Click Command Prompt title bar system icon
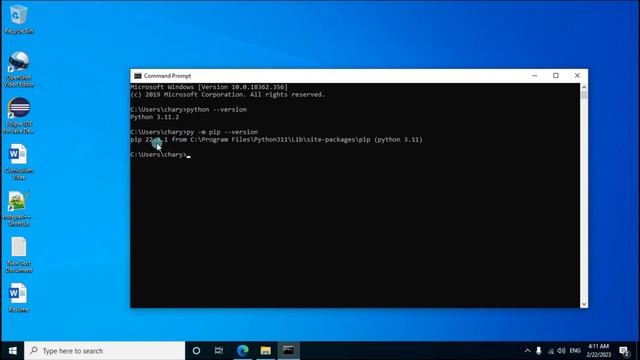Image resolution: width=640 pixels, height=360 pixels. 138,76
